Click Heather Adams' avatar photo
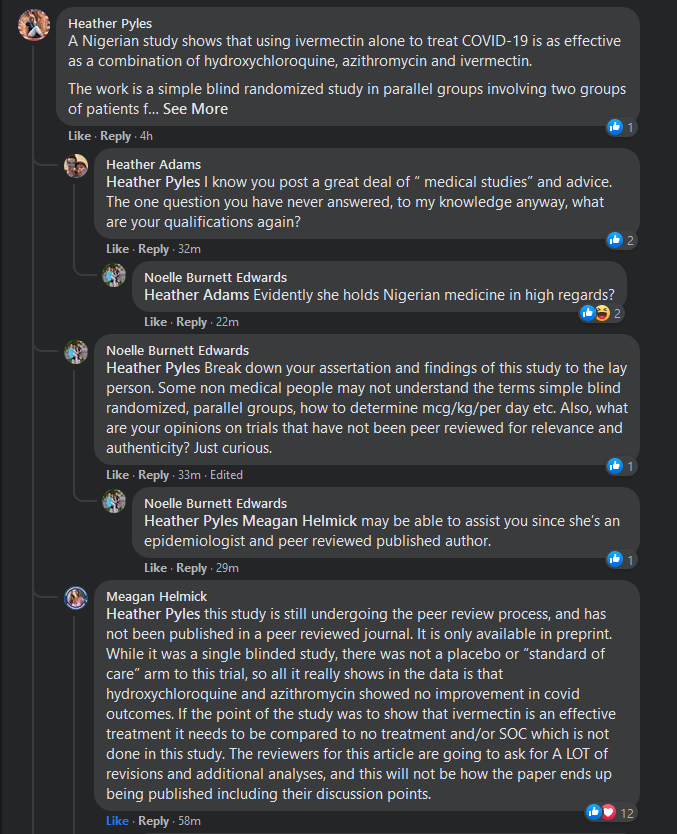 point(76,166)
